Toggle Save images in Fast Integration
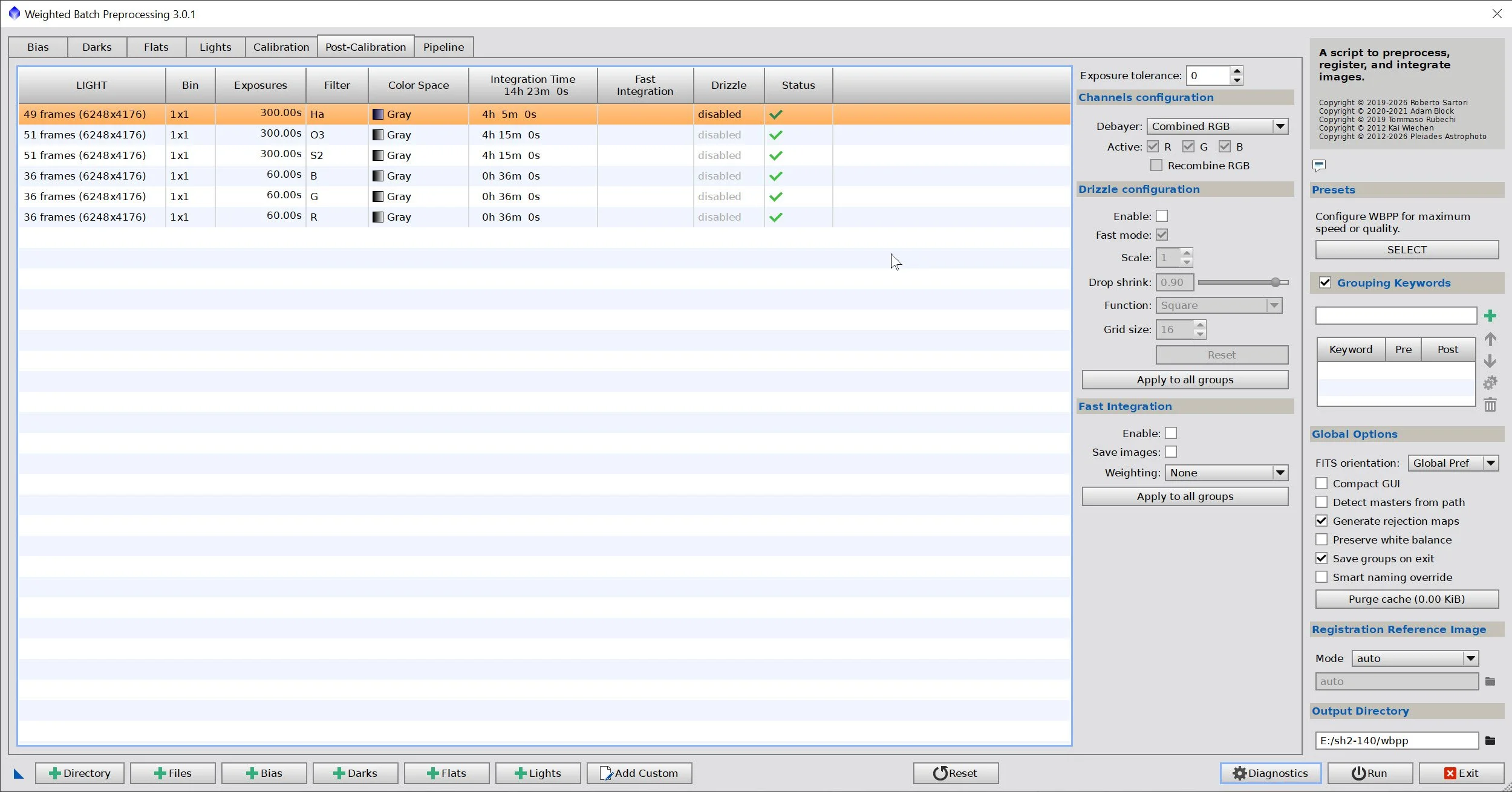The width and height of the screenshot is (1512, 792). pyautogui.click(x=1171, y=452)
